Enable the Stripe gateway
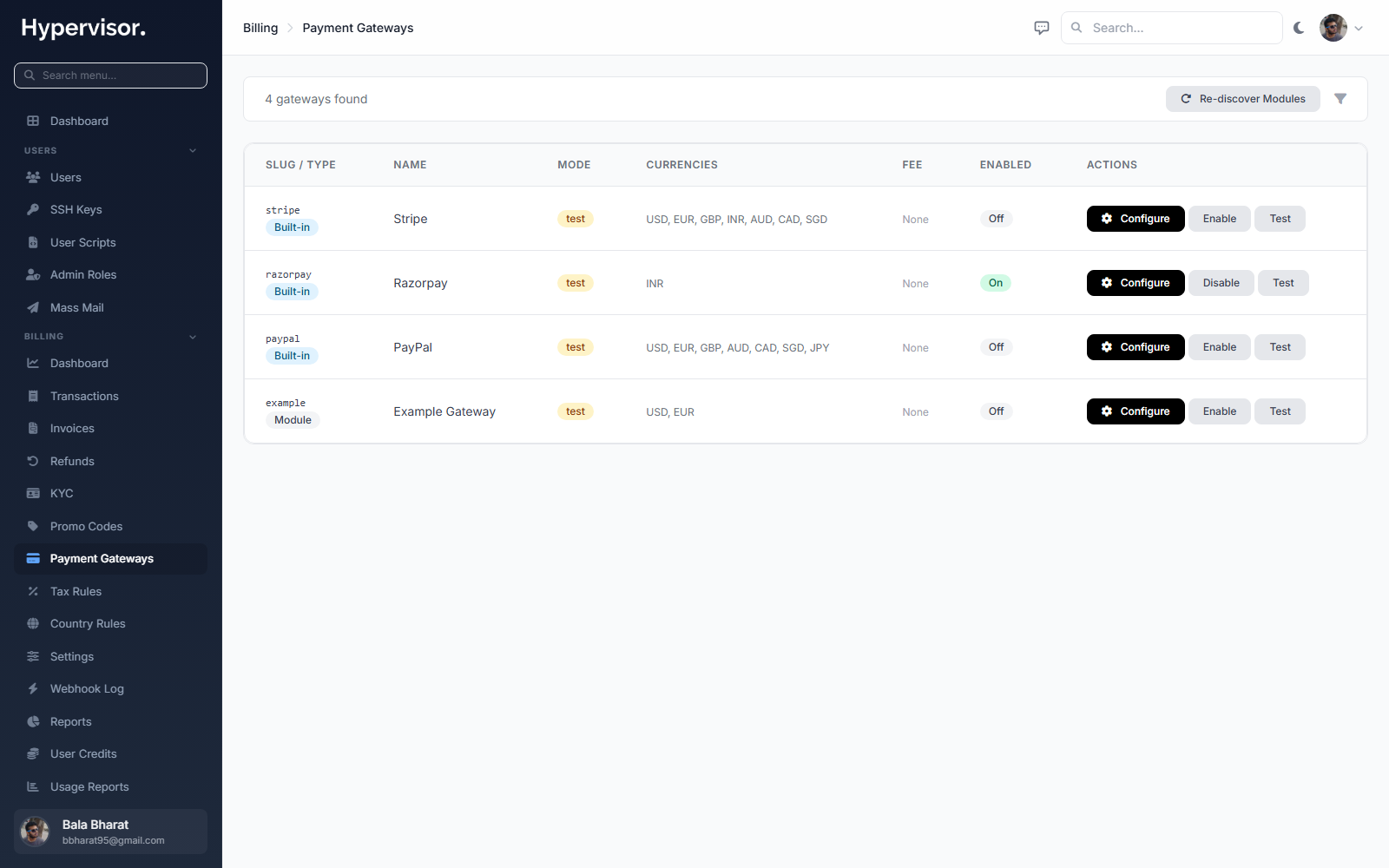 (x=1220, y=219)
